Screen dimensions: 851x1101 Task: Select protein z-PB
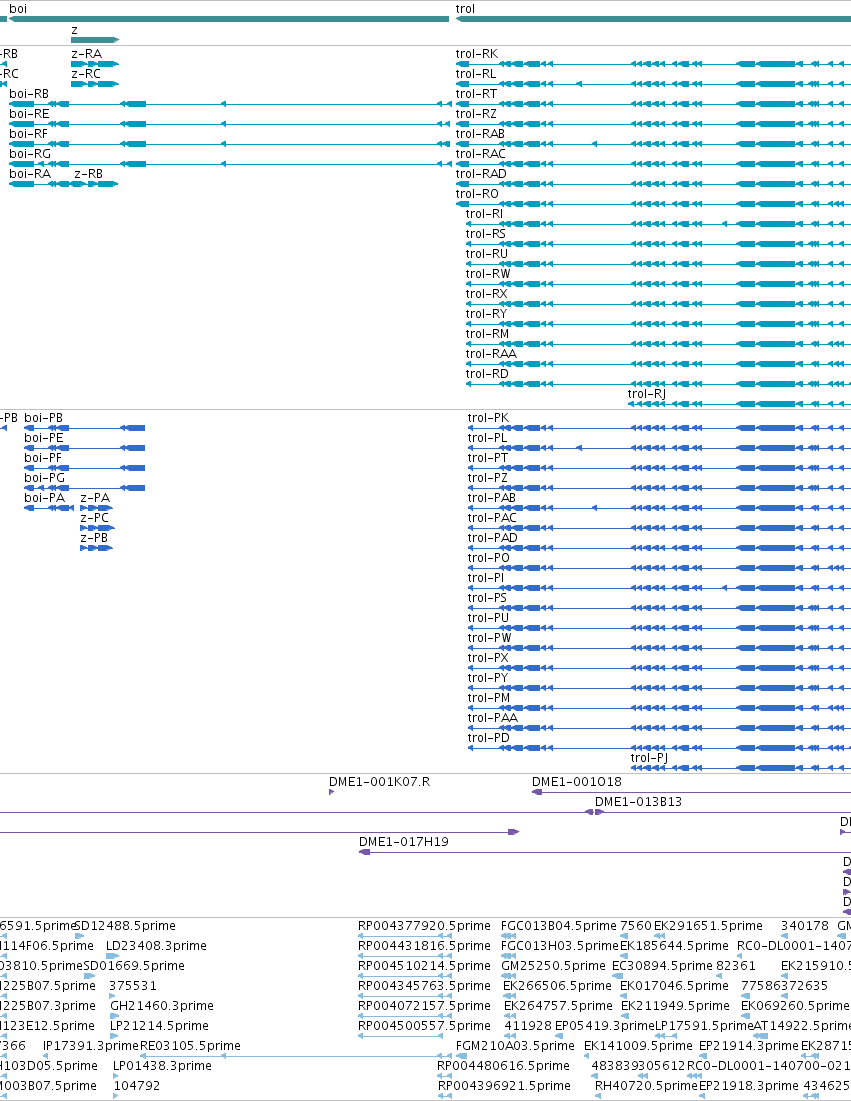(97, 548)
